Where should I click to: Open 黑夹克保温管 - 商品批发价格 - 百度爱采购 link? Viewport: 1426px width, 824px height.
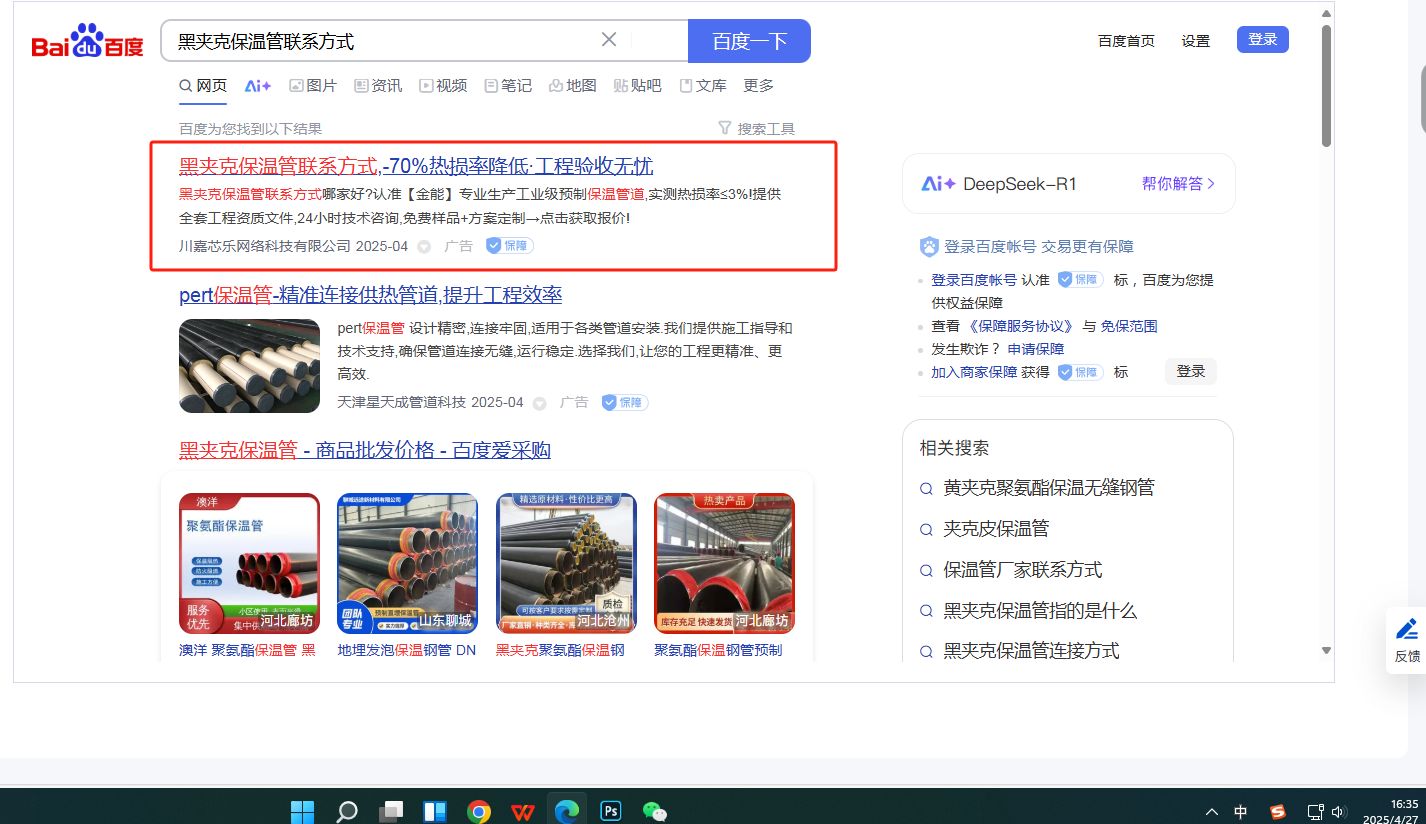[x=365, y=451]
